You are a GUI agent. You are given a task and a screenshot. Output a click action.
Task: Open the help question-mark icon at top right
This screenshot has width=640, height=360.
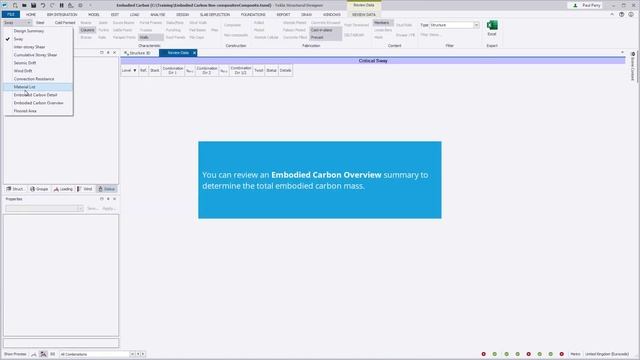coord(621,14)
